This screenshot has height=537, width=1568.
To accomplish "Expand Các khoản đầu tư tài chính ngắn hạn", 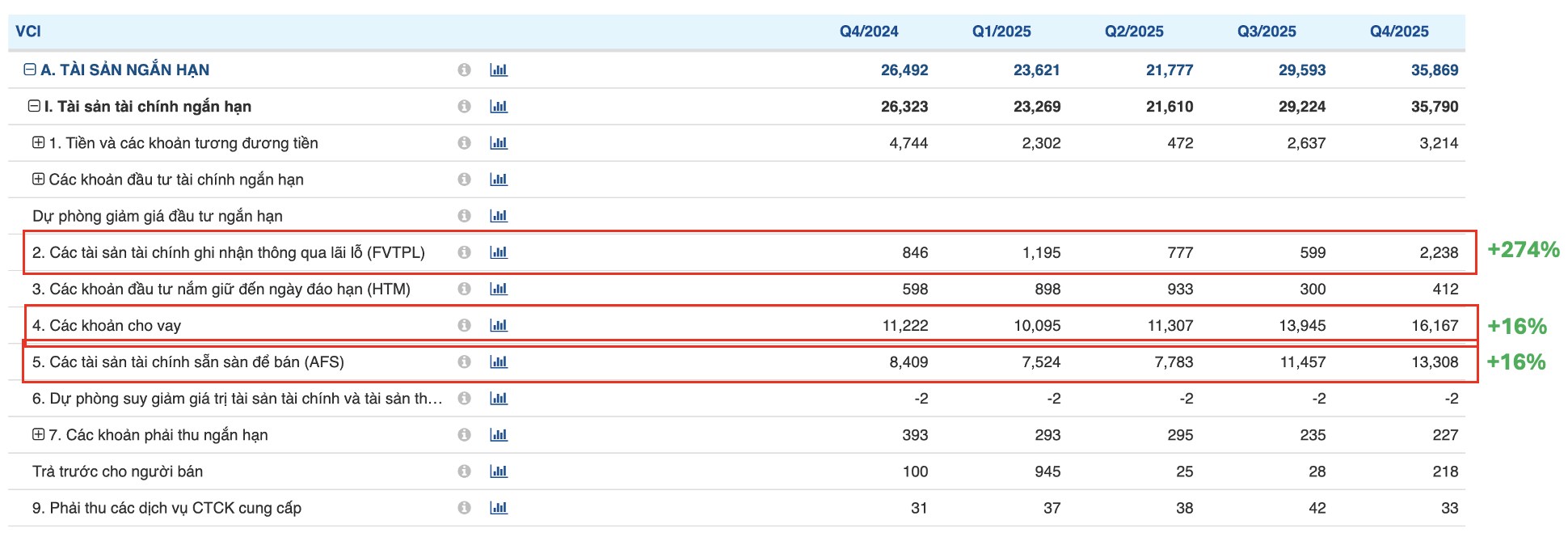I will (38, 179).
